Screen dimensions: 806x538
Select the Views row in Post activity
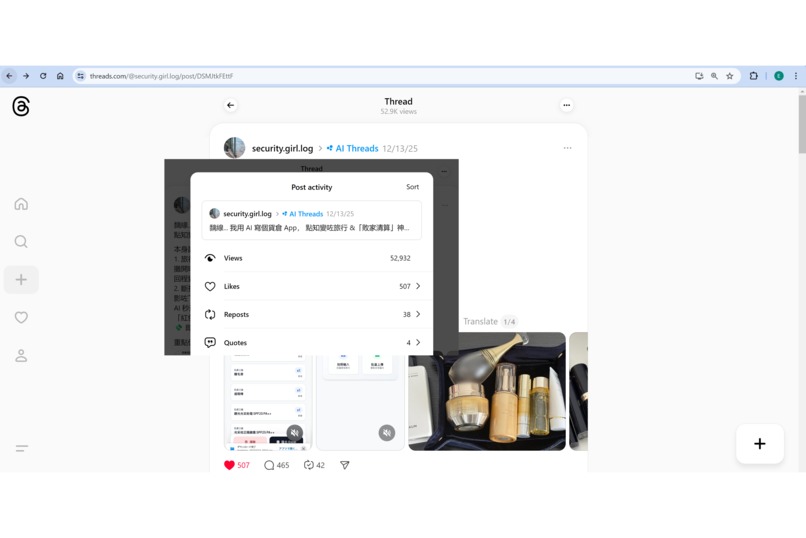point(312,258)
